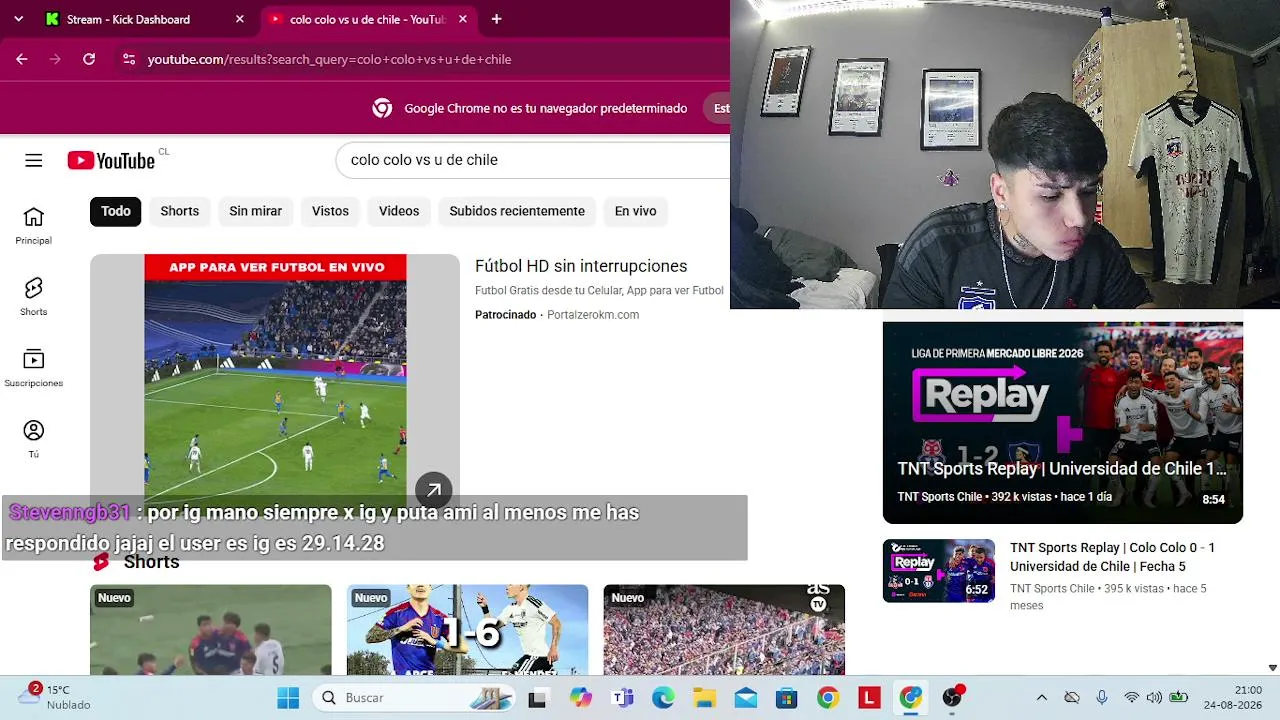This screenshot has height=720, width=1280.
Task: Open the Wi-Fi network tray icon
Action: 1131,698
